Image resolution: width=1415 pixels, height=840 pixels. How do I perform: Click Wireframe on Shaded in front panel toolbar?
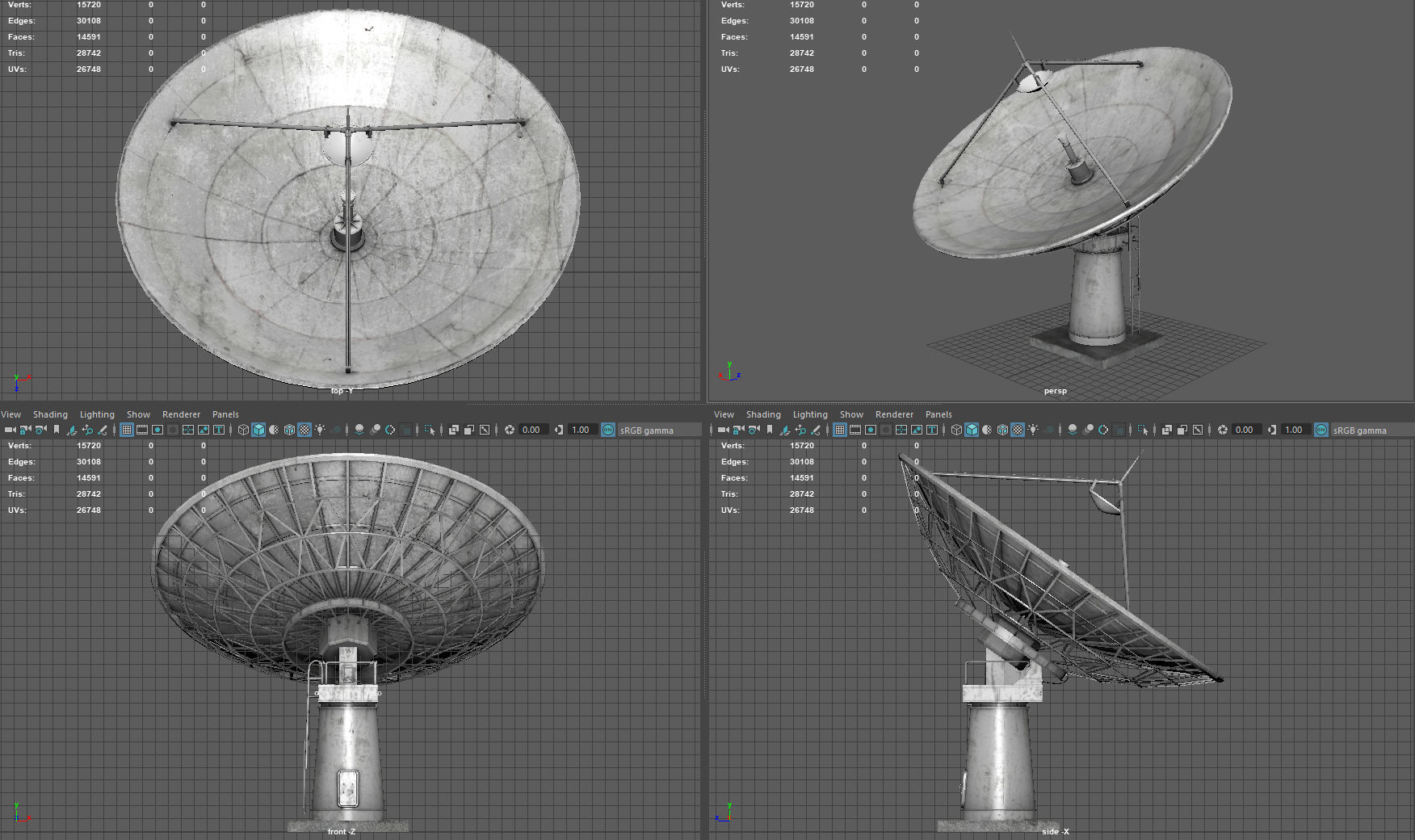[289, 430]
